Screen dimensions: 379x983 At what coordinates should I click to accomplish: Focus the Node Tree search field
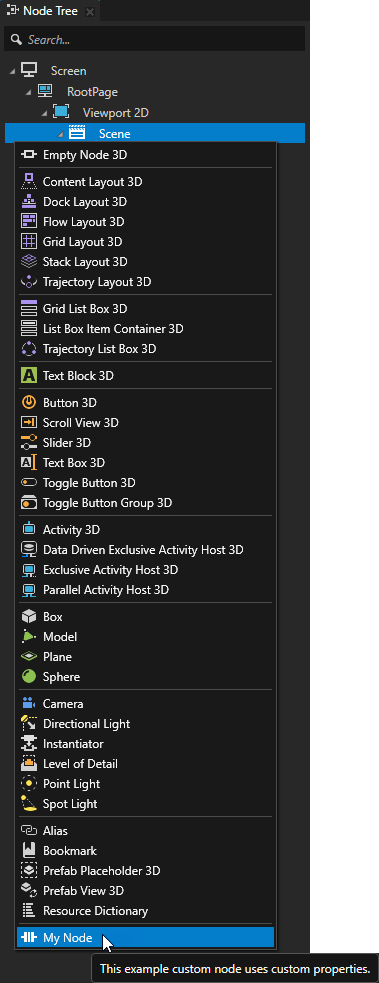pyautogui.click(x=154, y=39)
